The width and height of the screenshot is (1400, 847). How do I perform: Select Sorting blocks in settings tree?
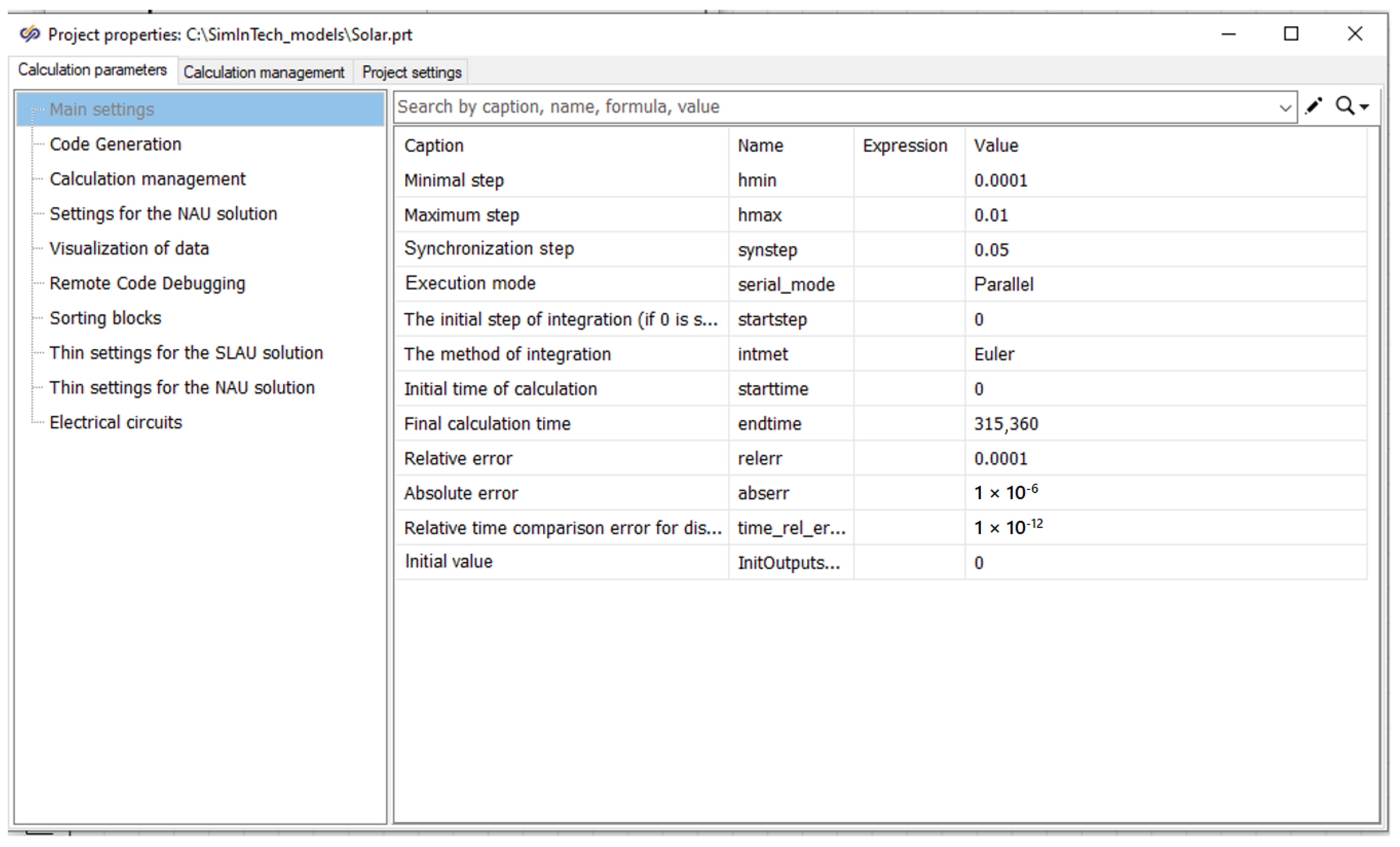click(105, 318)
